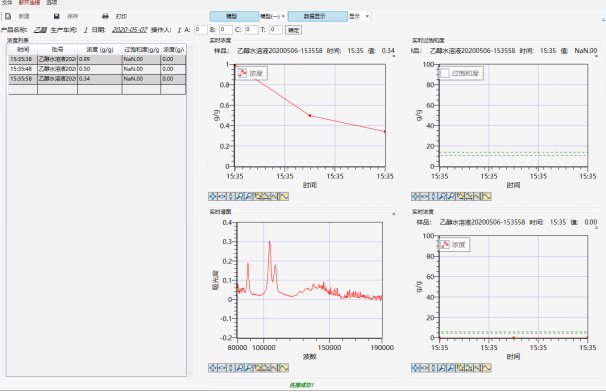Click the printer icon in toolbar
The height and width of the screenshot is (392, 606).
coord(105,16)
